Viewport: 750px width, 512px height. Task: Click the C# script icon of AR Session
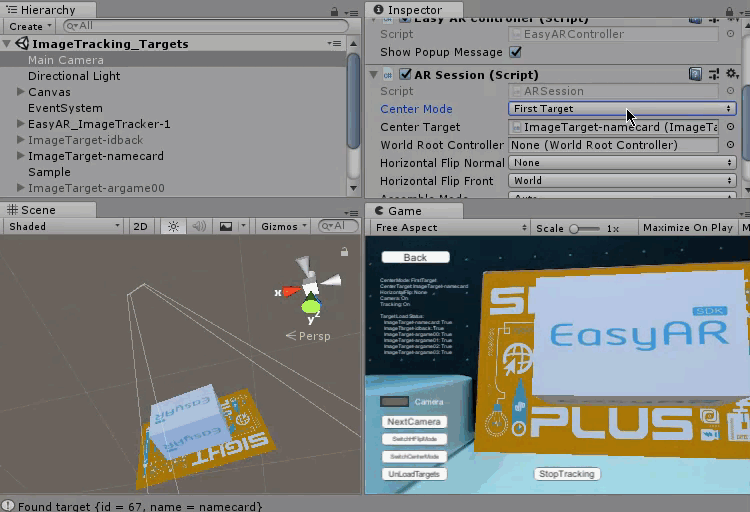point(388,75)
